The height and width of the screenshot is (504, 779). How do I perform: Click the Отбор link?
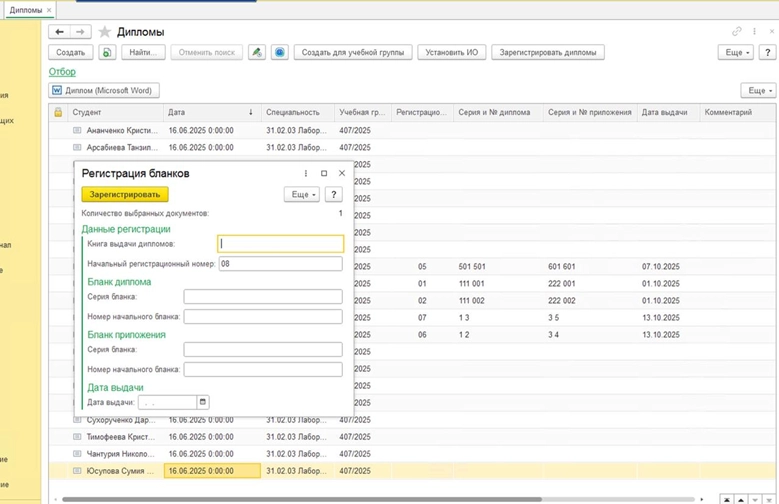pyautogui.click(x=61, y=71)
